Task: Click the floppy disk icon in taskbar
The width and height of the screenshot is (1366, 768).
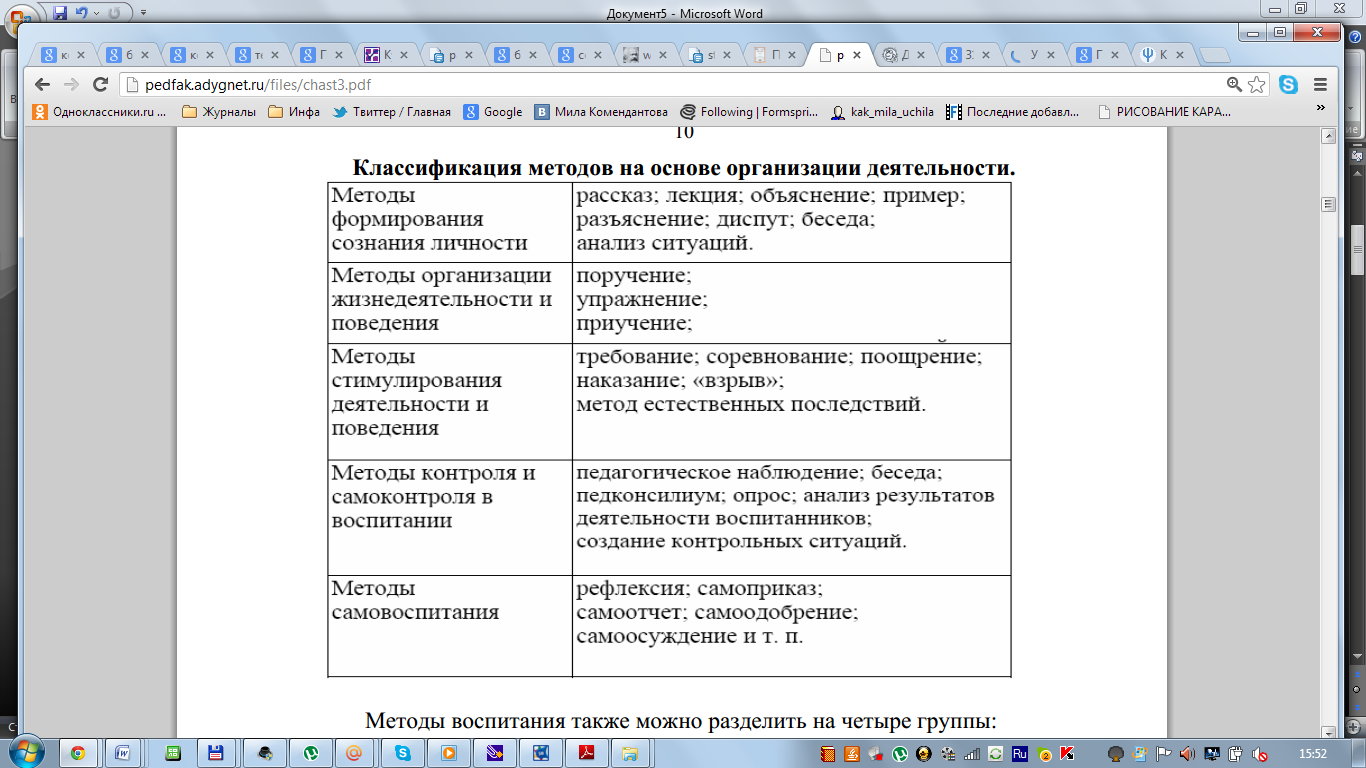Action: (x=215, y=752)
